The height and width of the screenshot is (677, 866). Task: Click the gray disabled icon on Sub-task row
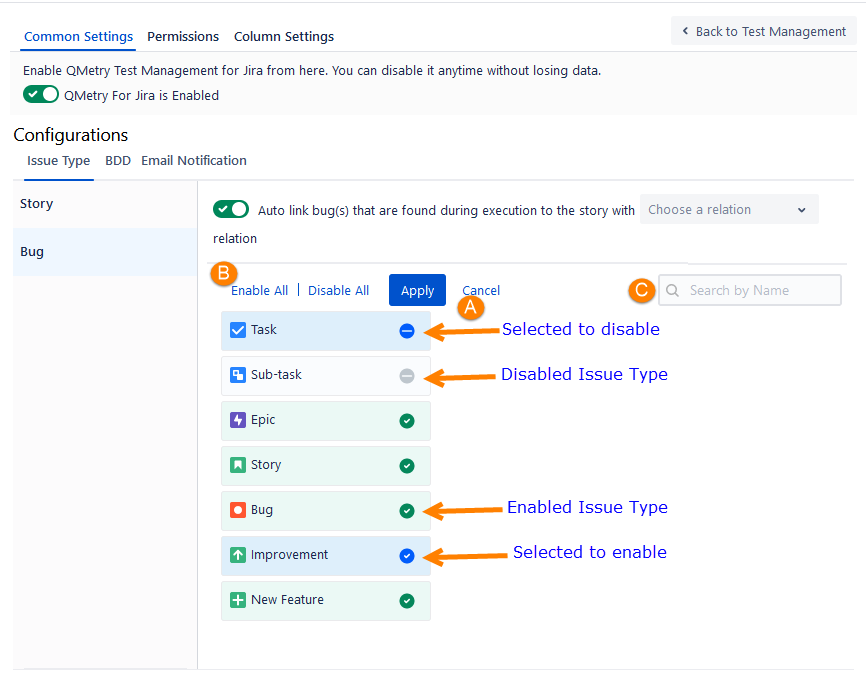[406, 376]
